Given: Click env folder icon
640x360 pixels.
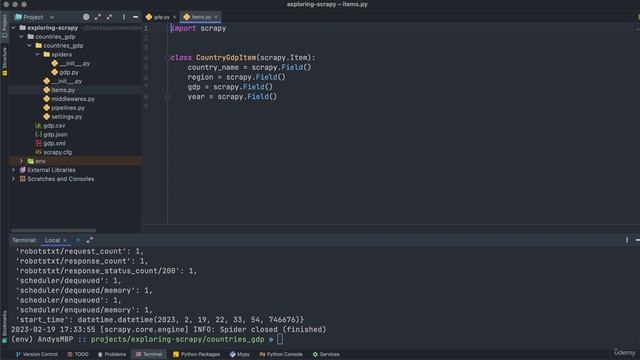Looking at the screenshot, I should point(31,161).
